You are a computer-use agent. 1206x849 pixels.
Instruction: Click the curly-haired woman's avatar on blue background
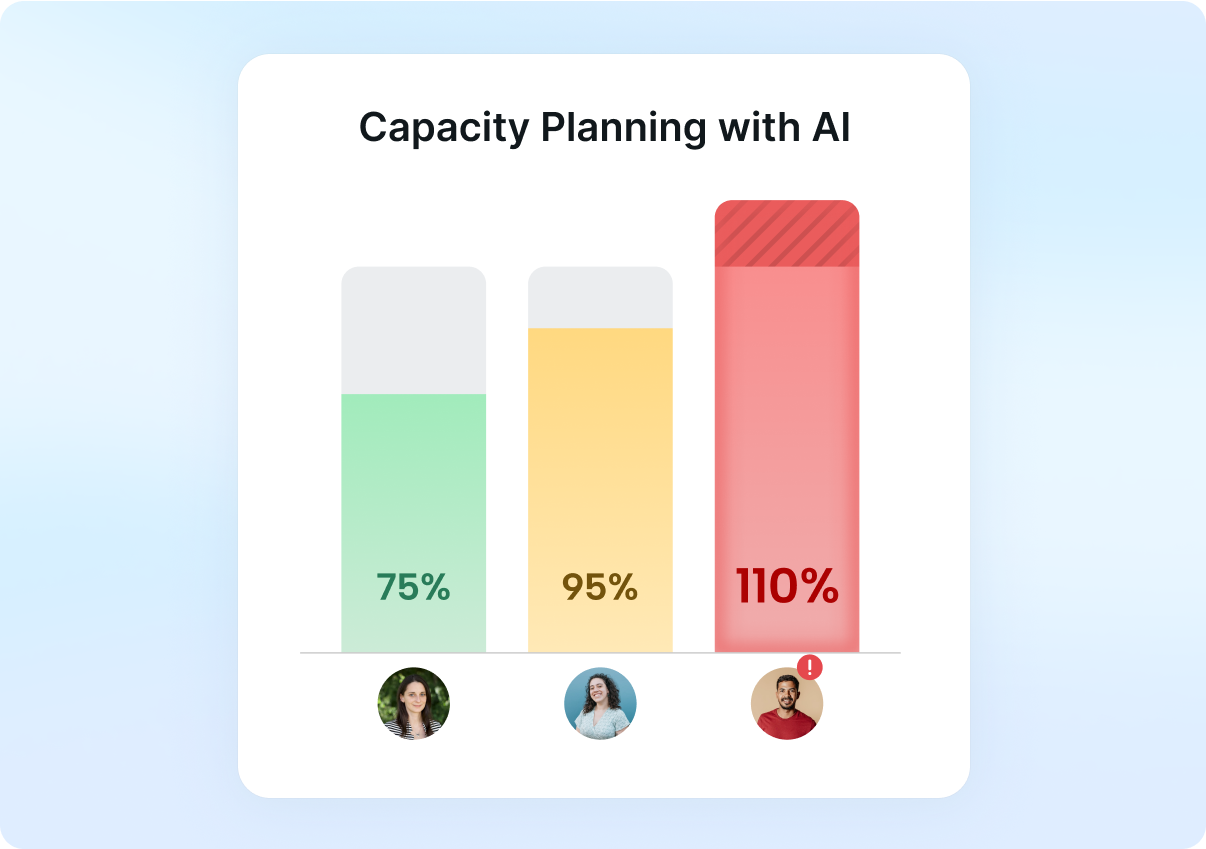point(600,704)
